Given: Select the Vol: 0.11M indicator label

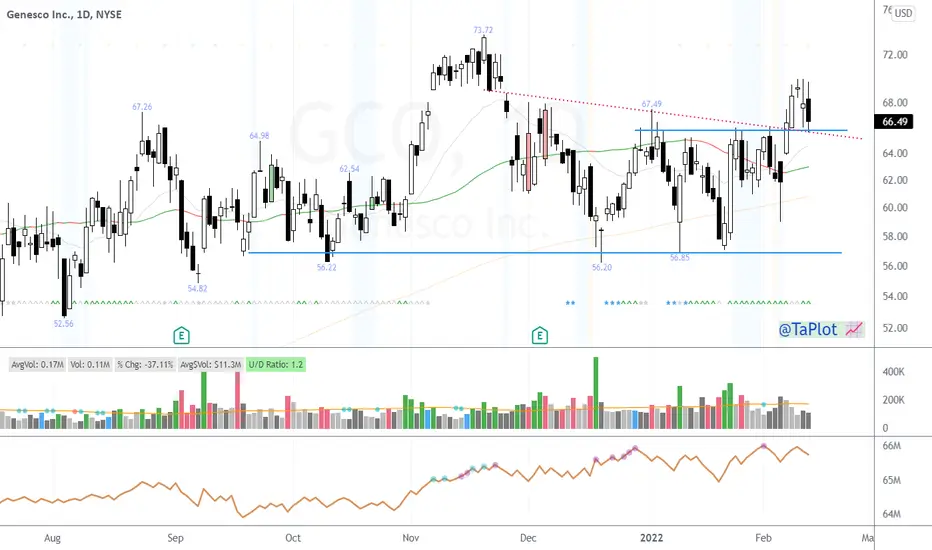Looking at the screenshot, I should click(90, 364).
